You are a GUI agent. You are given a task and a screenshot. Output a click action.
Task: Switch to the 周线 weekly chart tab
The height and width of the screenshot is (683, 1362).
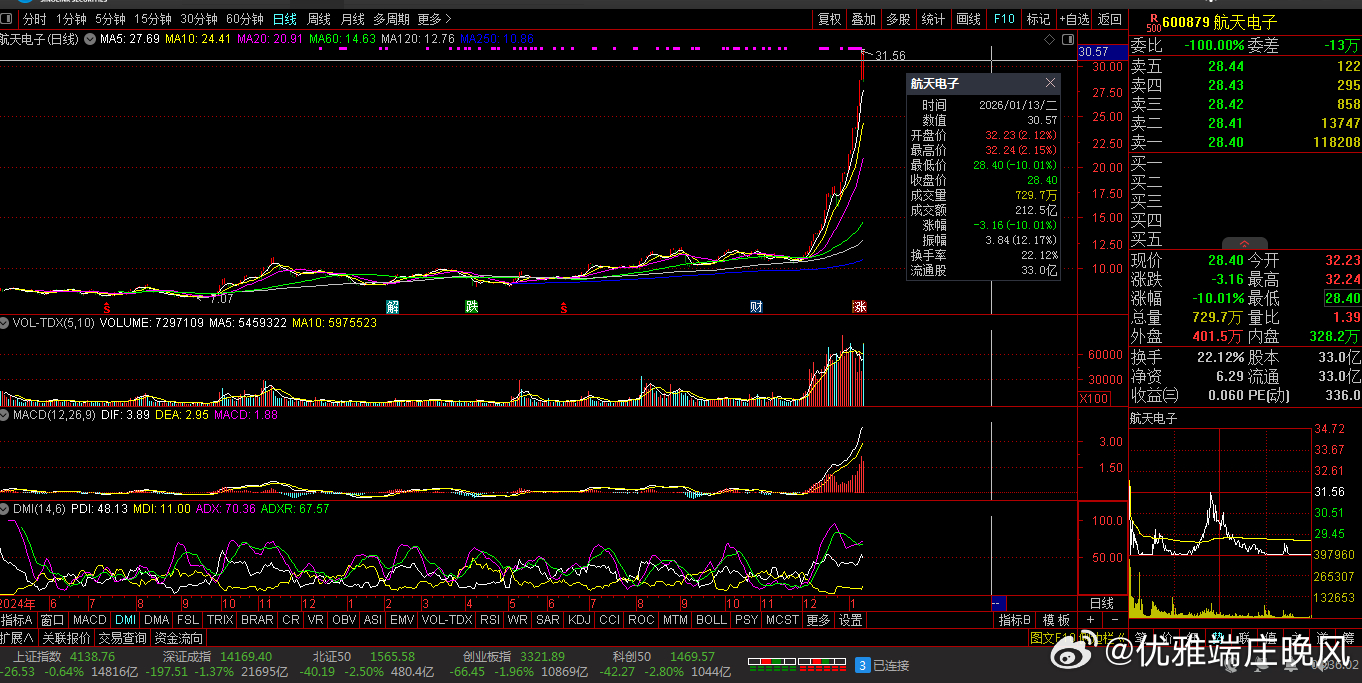(318, 19)
